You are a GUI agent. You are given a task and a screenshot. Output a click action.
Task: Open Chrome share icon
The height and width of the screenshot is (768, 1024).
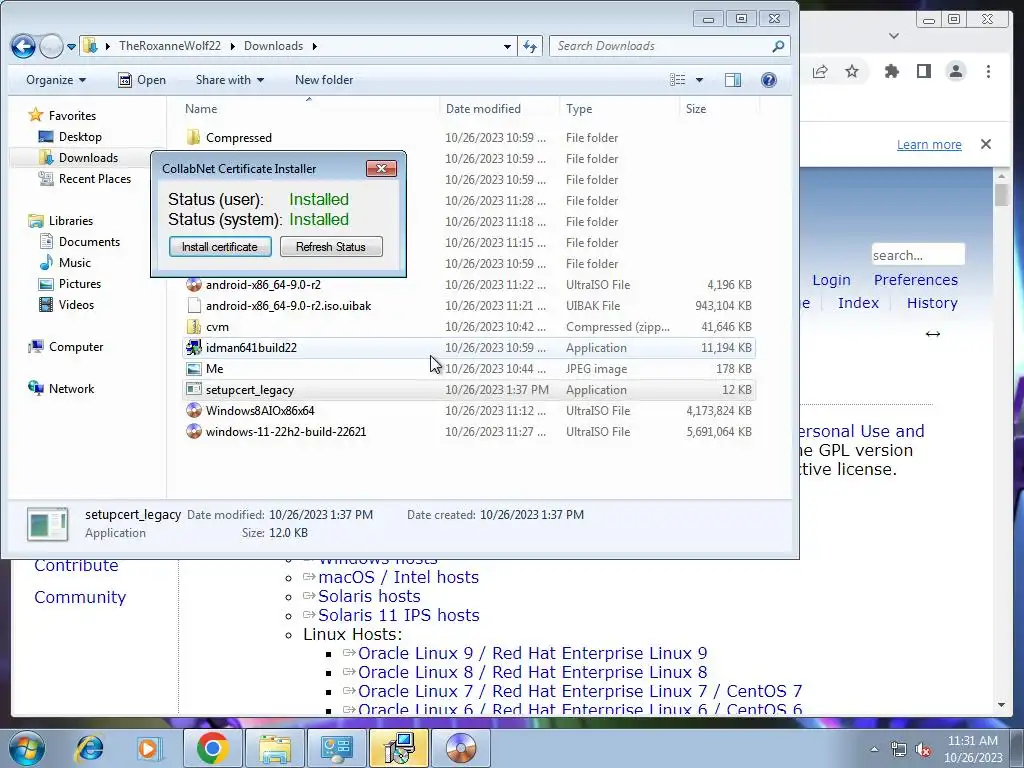click(x=820, y=71)
